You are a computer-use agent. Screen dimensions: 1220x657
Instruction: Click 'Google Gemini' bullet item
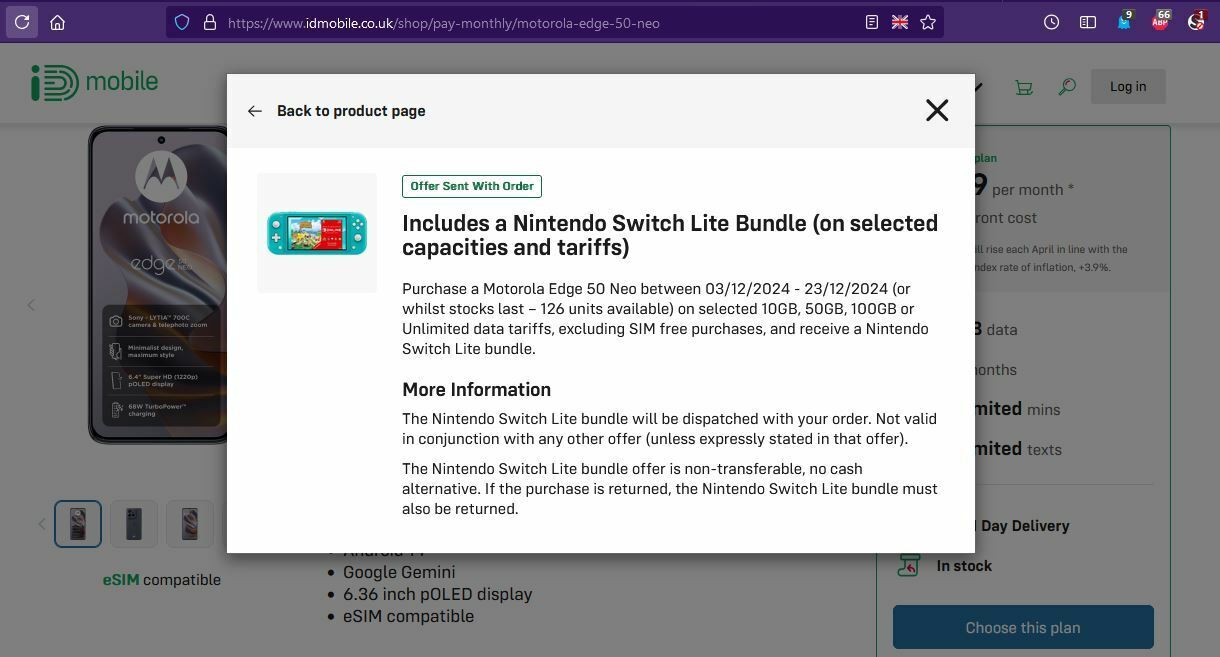pyautogui.click(x=399, y=572)
